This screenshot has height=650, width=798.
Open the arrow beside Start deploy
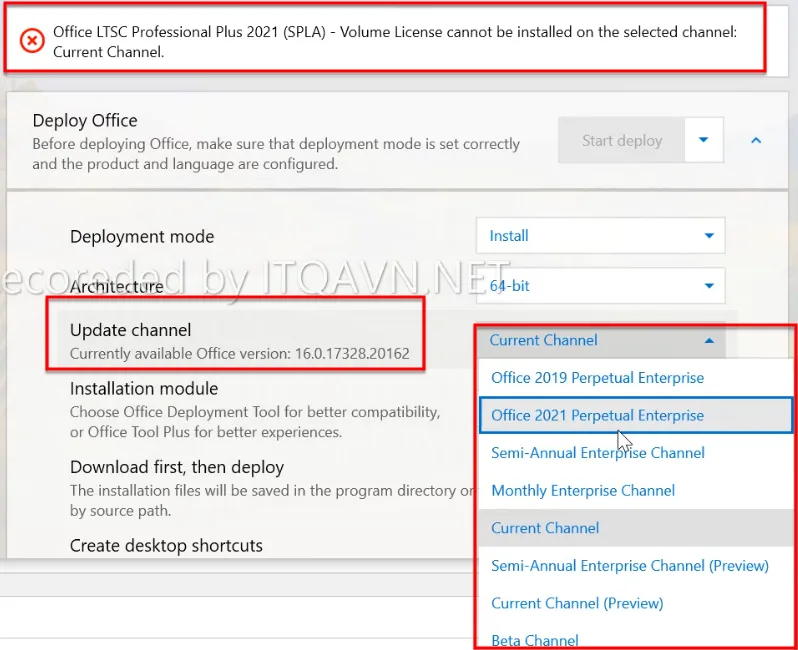point(704,140)
